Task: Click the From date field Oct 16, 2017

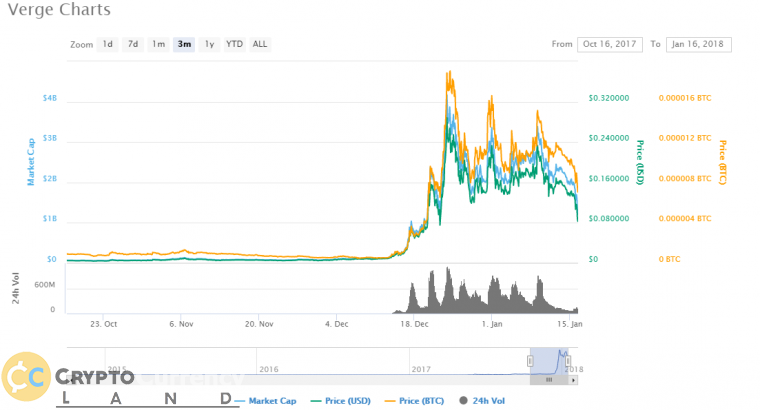Action: pyautogui.click(x=610, y=44)
